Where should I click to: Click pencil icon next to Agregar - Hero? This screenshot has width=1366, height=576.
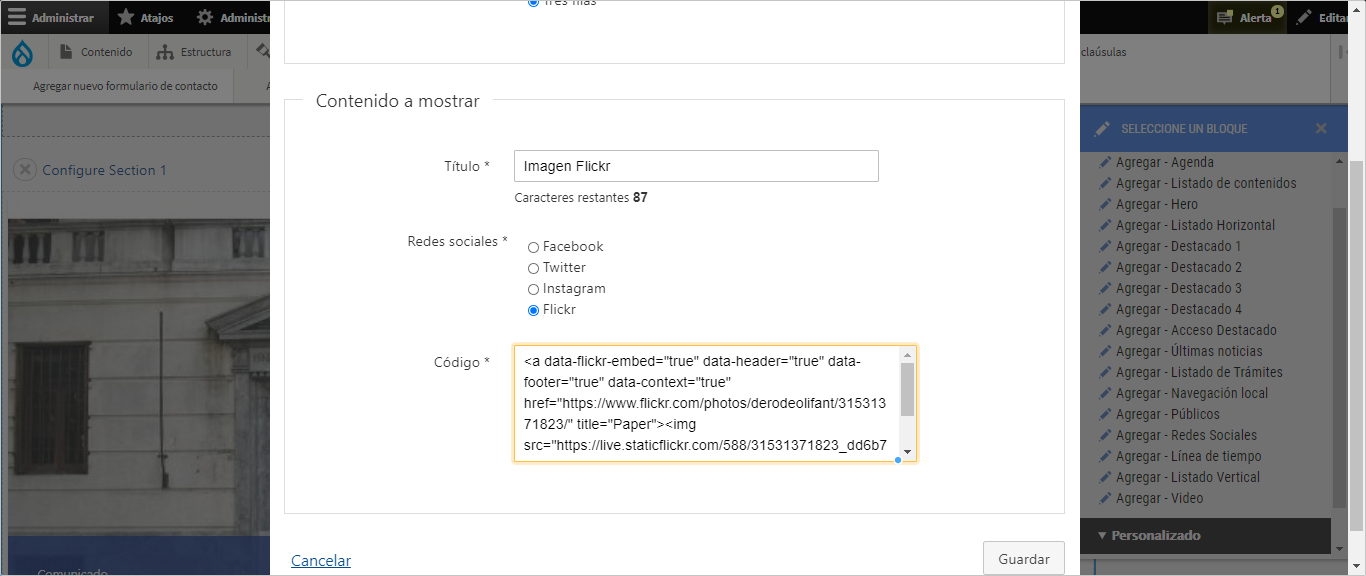1105,204
